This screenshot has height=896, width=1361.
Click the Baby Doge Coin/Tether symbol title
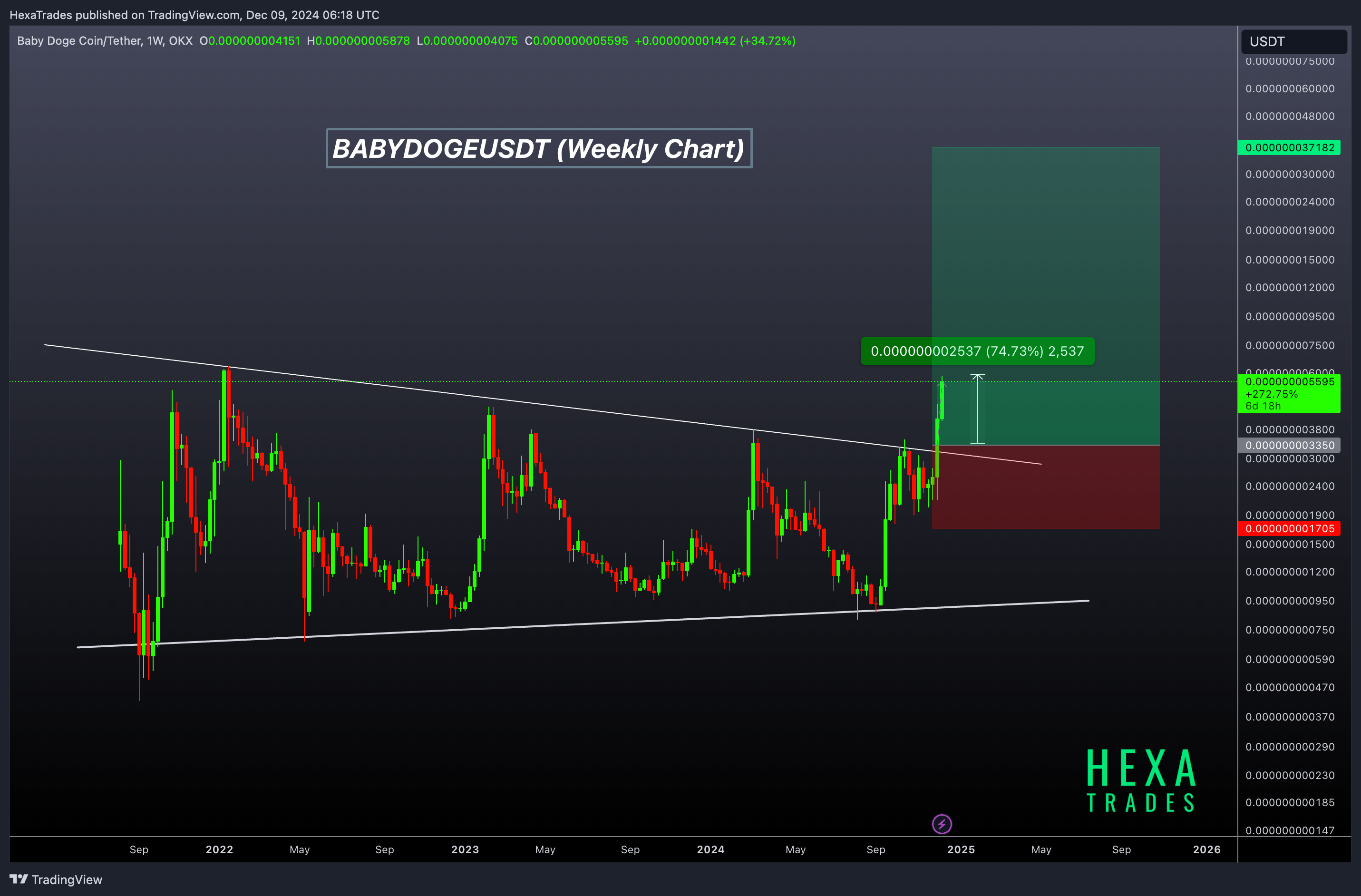[105, 40]
